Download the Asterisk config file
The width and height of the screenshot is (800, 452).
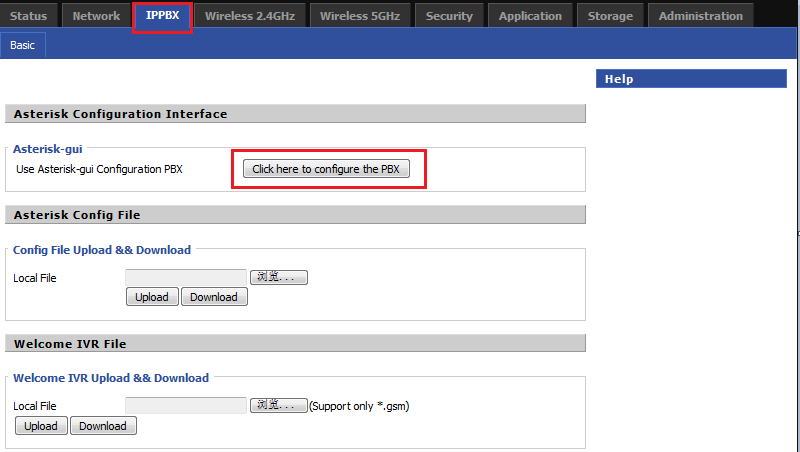point(214,297)
